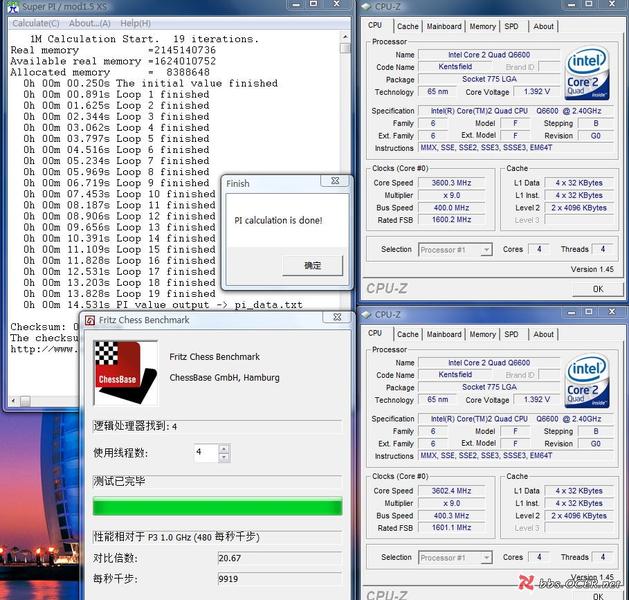Image resolution: width=629 pixels, height=600 pixels.
Task: Click the top CPU-Z title bar icon
Action: [366, 6]
